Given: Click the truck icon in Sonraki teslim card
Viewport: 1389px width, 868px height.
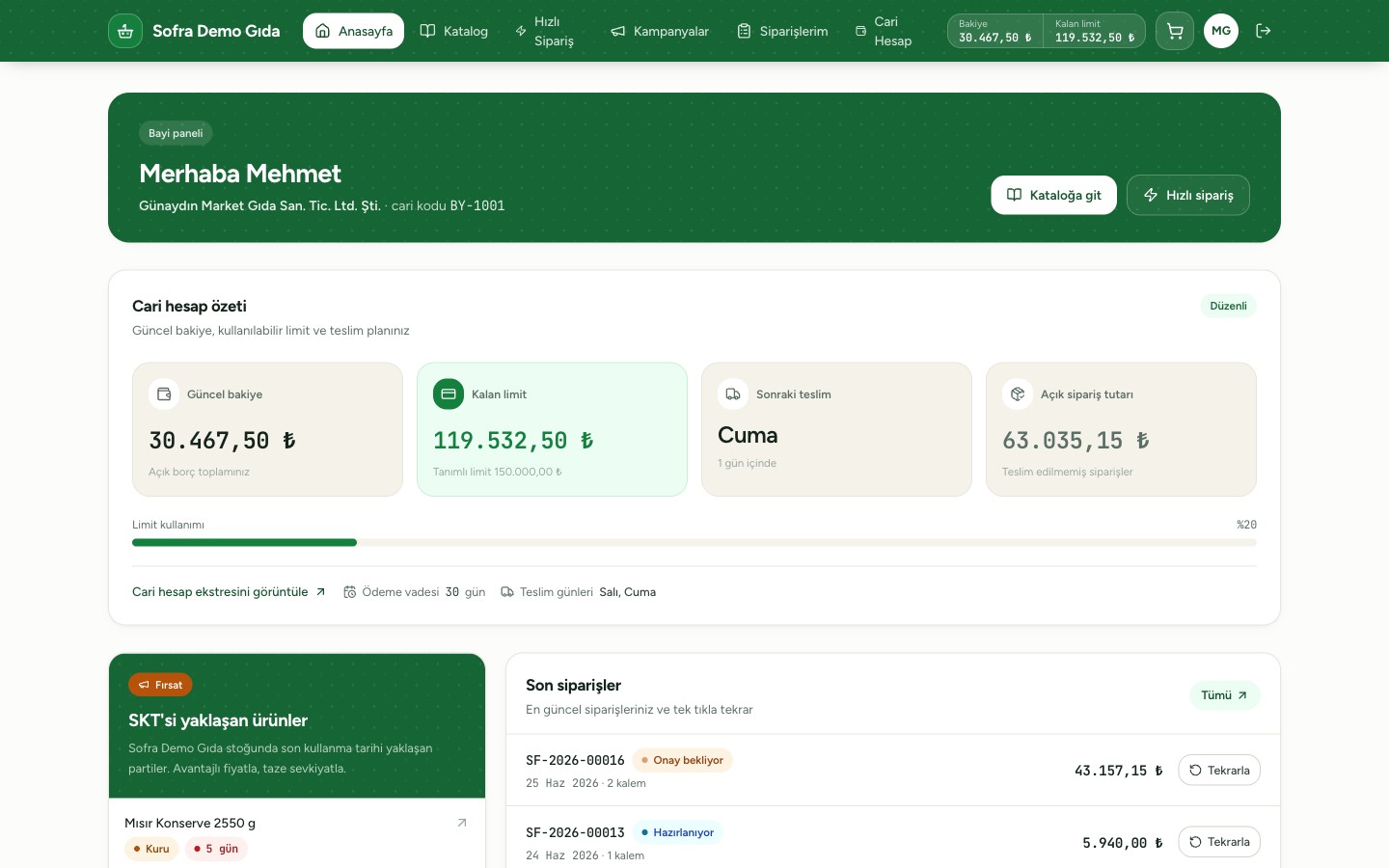Looking at the screenshot, I should pyautogui.click(x=733, y=394).
